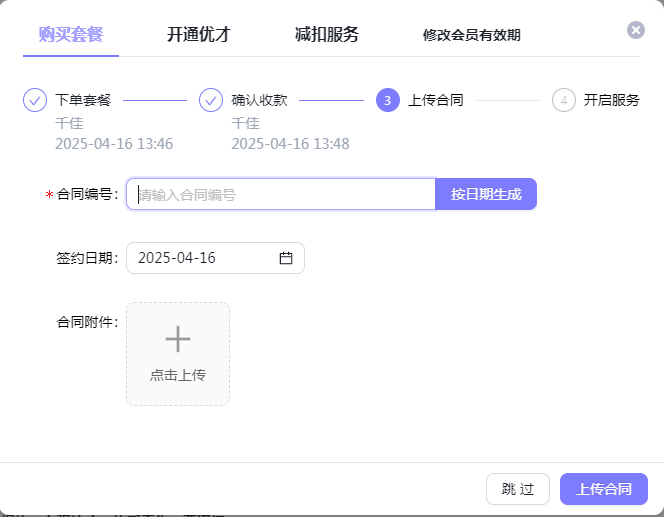Close the dialog with the X icon

pyautogui.click(x=636, y=30)
